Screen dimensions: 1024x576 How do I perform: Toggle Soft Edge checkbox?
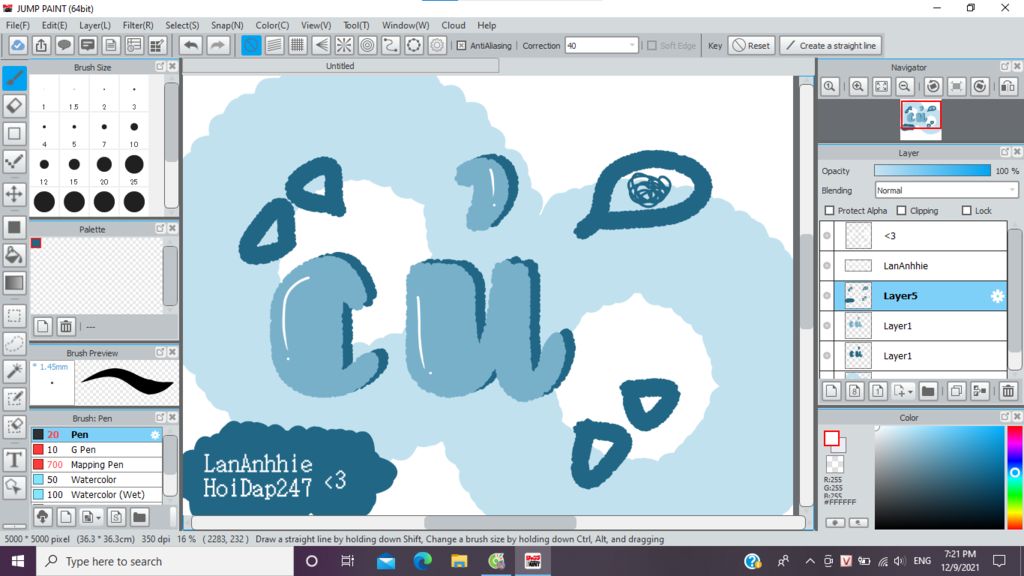coord(652,46)
